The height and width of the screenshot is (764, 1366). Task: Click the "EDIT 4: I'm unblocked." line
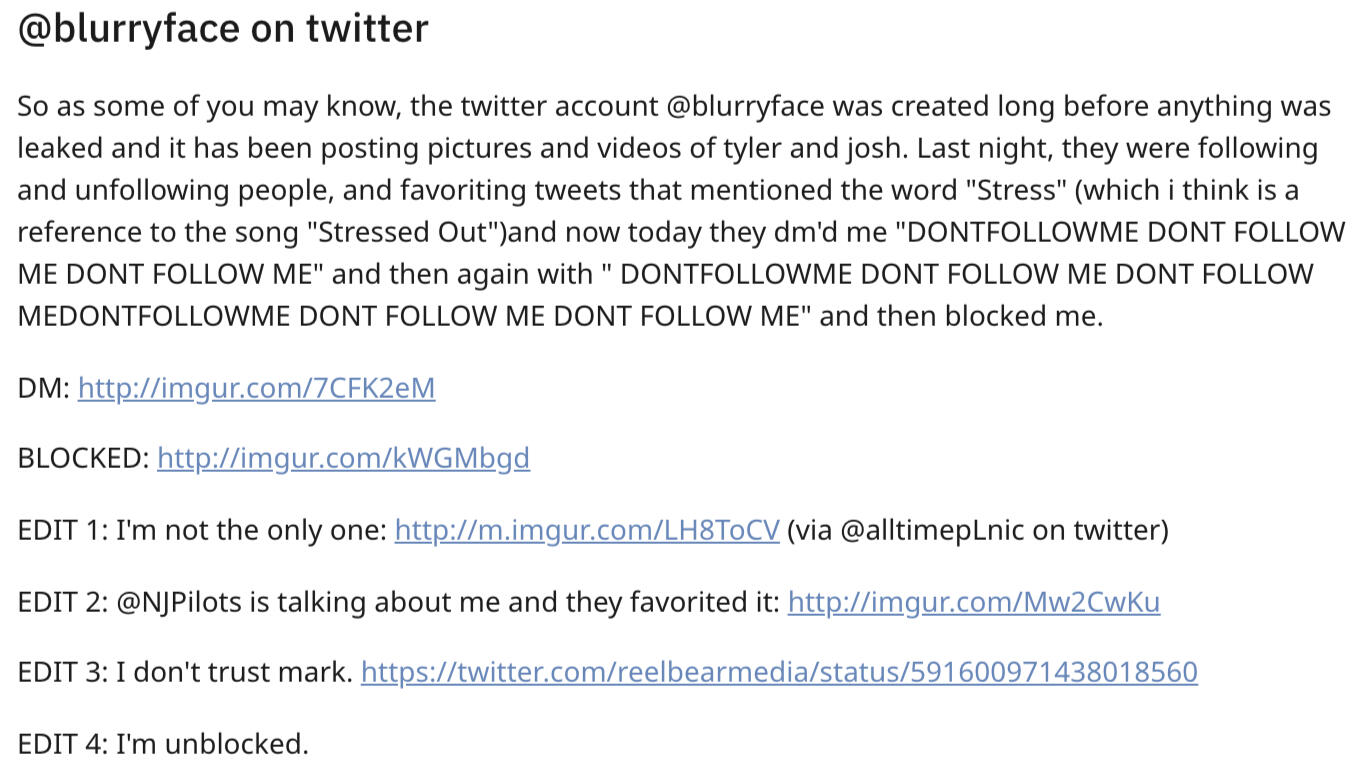tap(163, 744)
